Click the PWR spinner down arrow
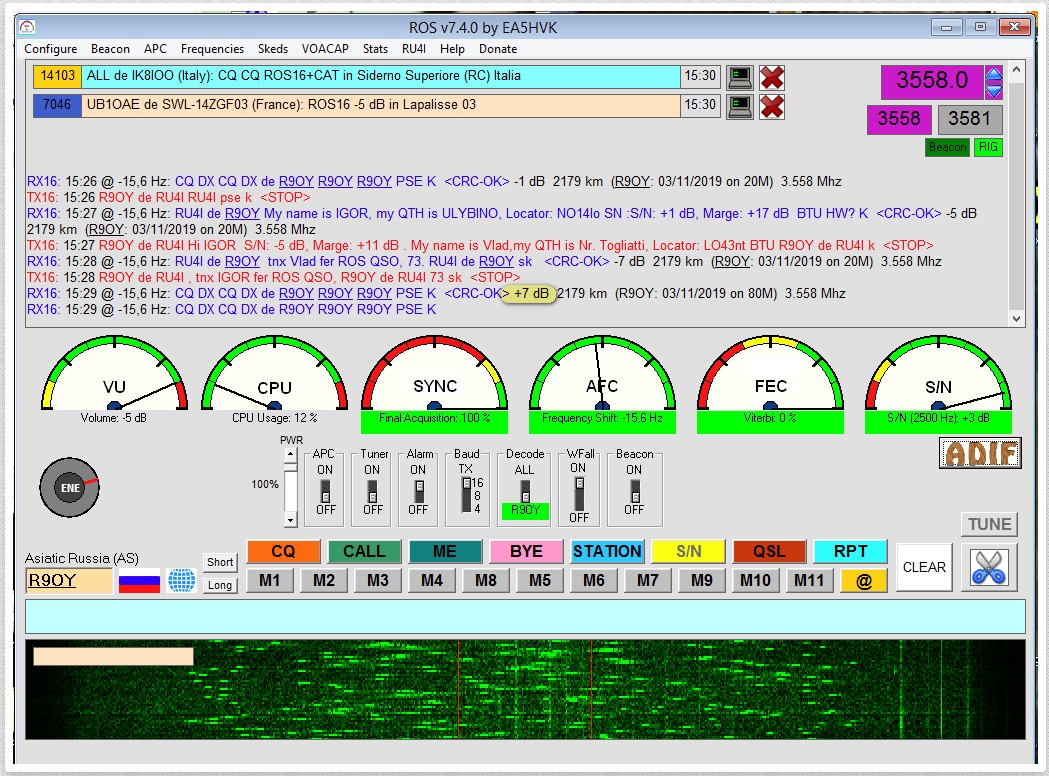Viewport: 1049px width, 776px height. [x=290, y=520]
